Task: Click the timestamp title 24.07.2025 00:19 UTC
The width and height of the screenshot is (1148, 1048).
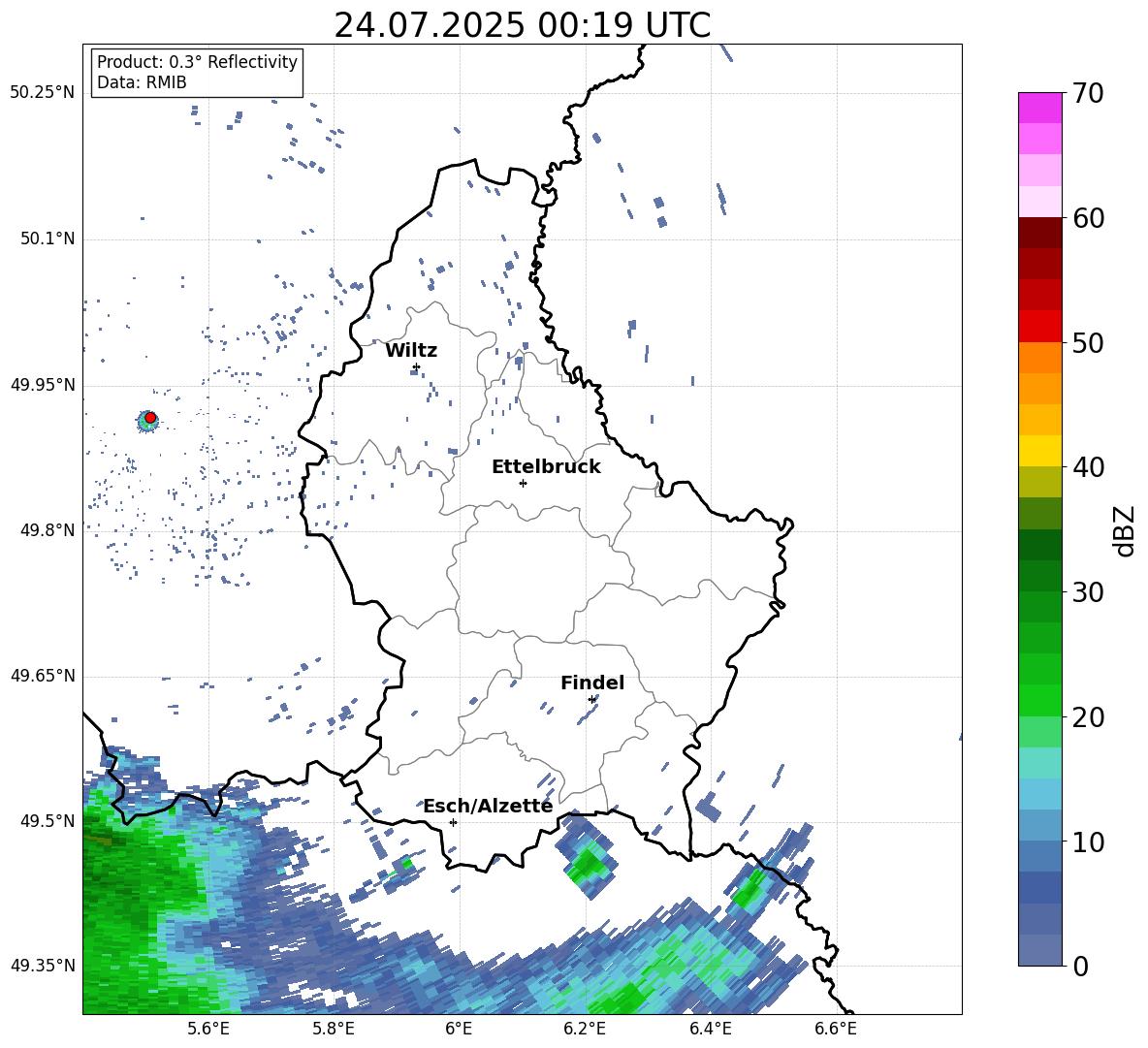Action: [522, 25]
